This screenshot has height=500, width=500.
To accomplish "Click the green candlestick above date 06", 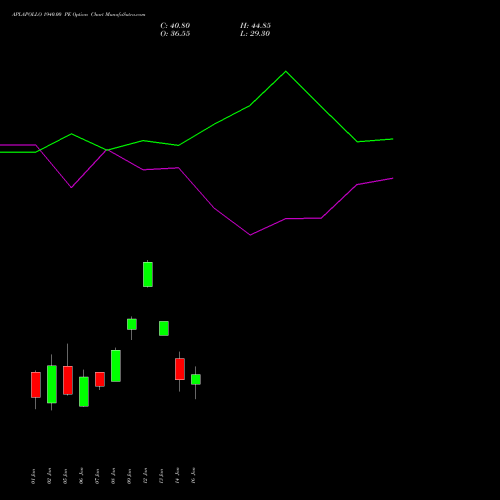I will pyautogui.click(x=84, y=391).
